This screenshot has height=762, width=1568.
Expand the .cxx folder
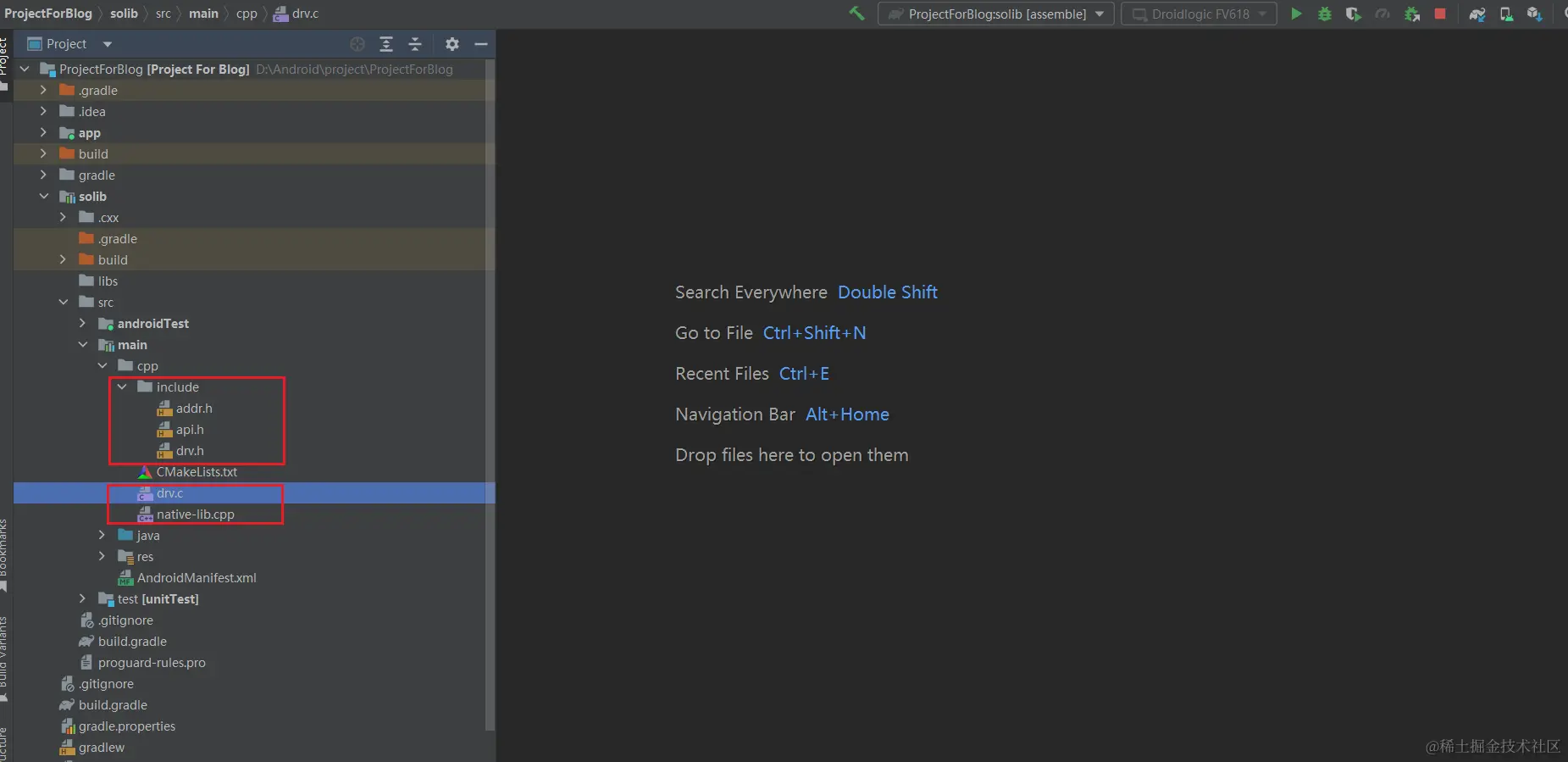tap(63, 218)
